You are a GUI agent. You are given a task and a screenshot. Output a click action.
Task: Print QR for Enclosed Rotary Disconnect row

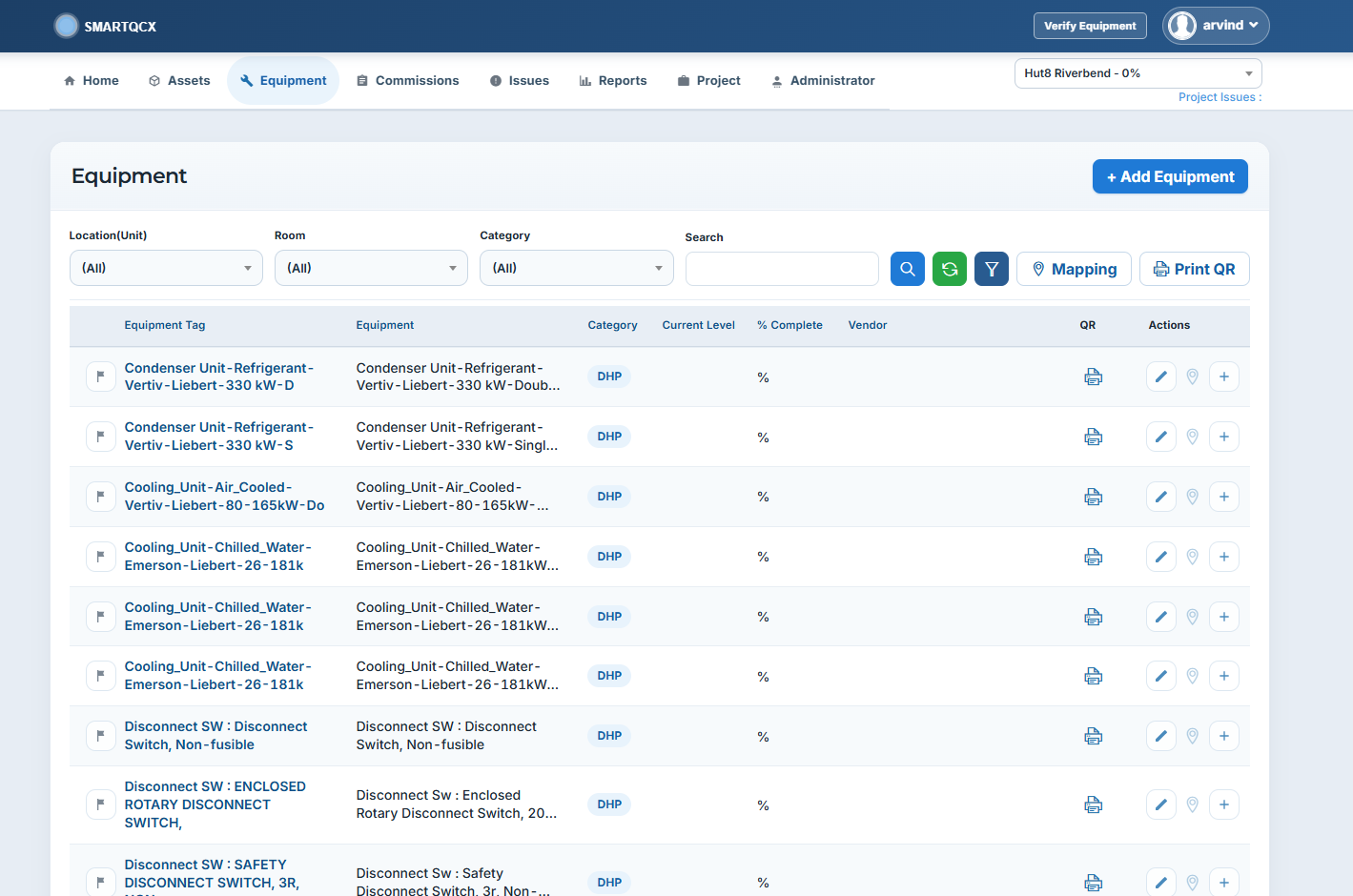1094,804
